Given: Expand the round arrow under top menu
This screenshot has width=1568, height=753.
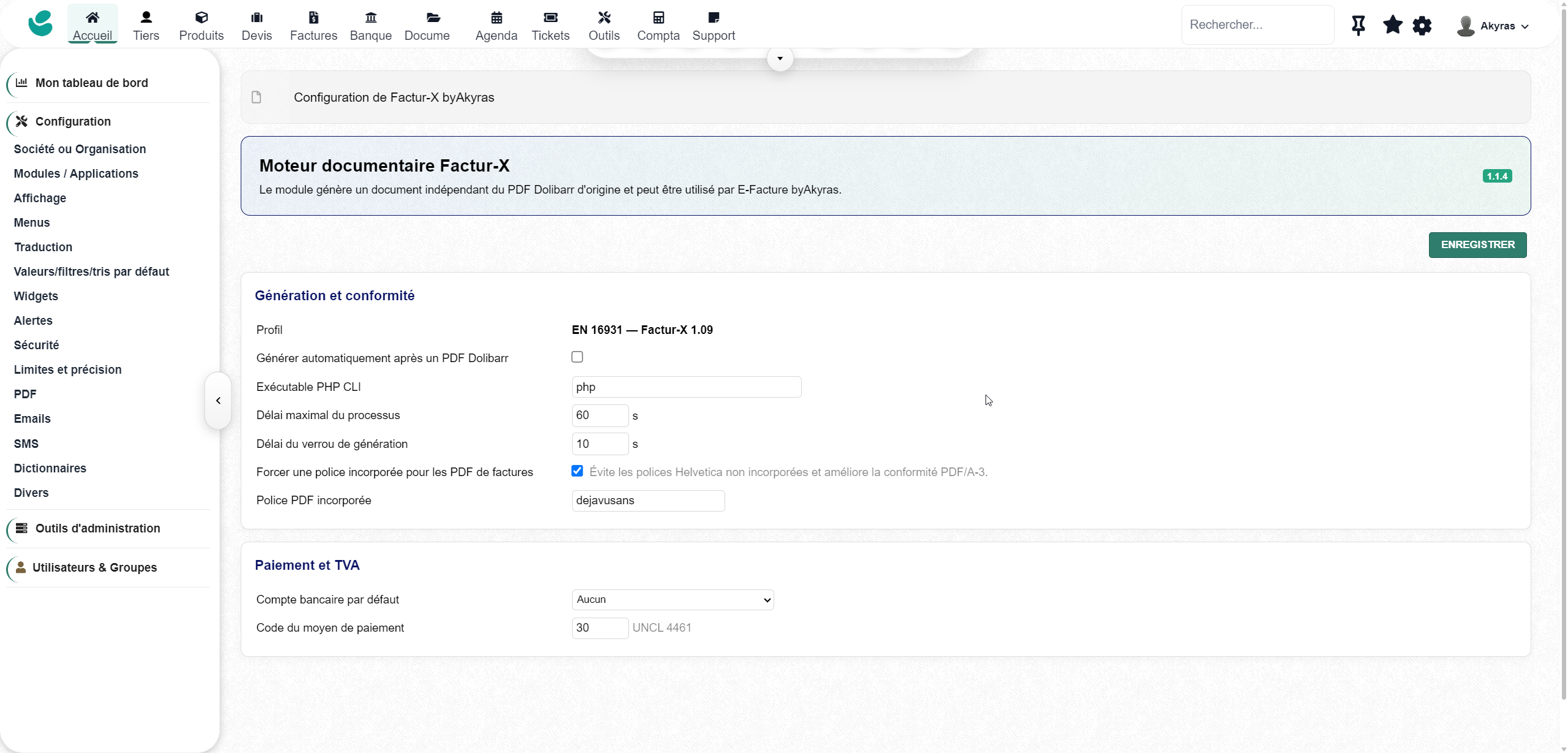Looking at the screenshot, I should (780, 59).
